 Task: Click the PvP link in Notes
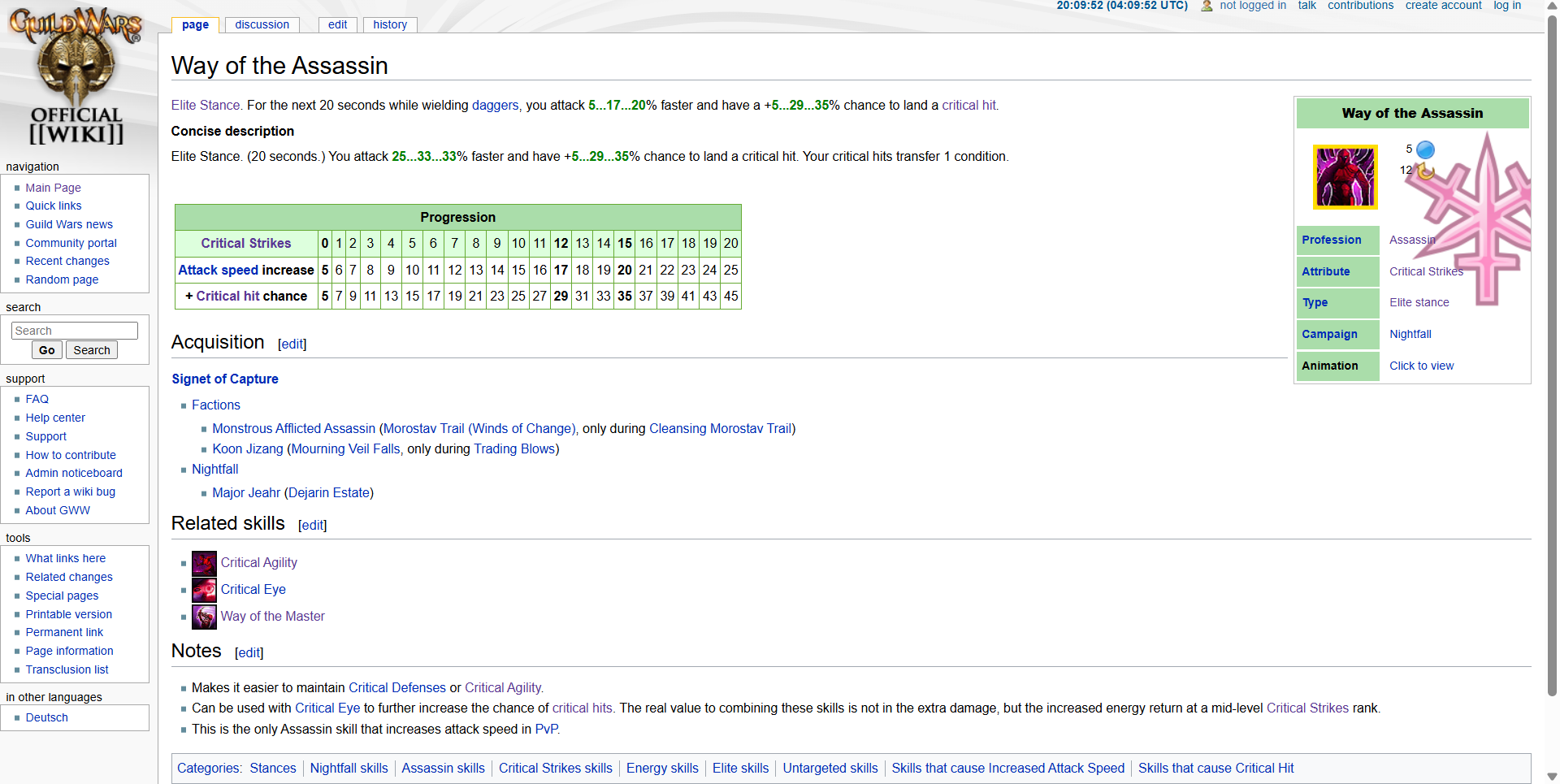(x=546, y=730)
